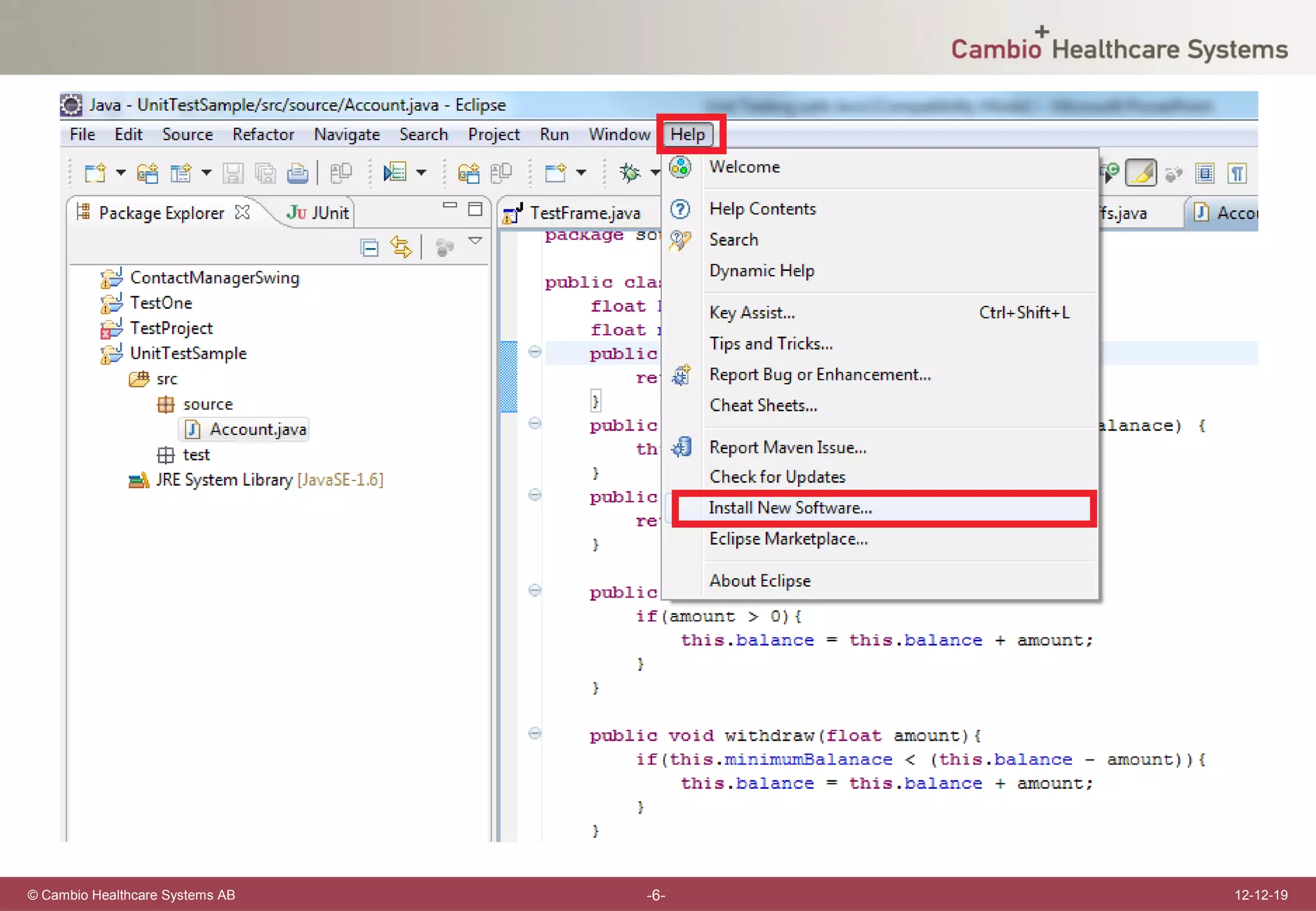Select Account.java in Package Explorer
The width and height of the screenshot is (1316, 911).
(x=258, y=429)
